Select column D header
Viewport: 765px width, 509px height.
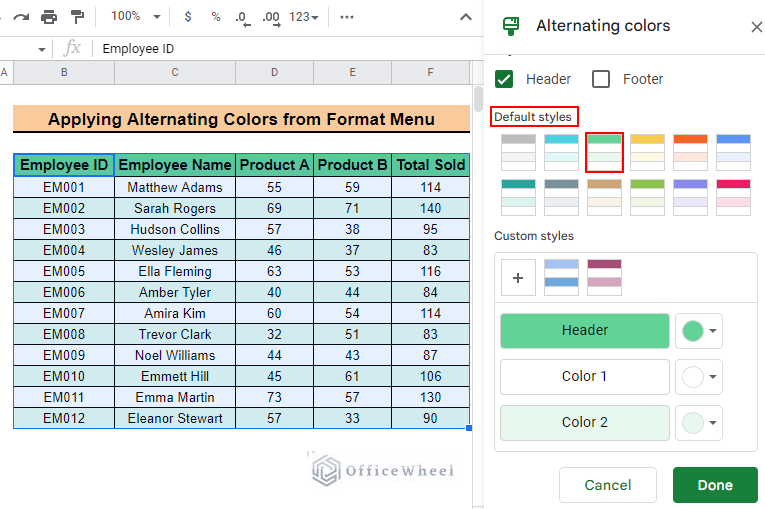(x=274, y=73)
